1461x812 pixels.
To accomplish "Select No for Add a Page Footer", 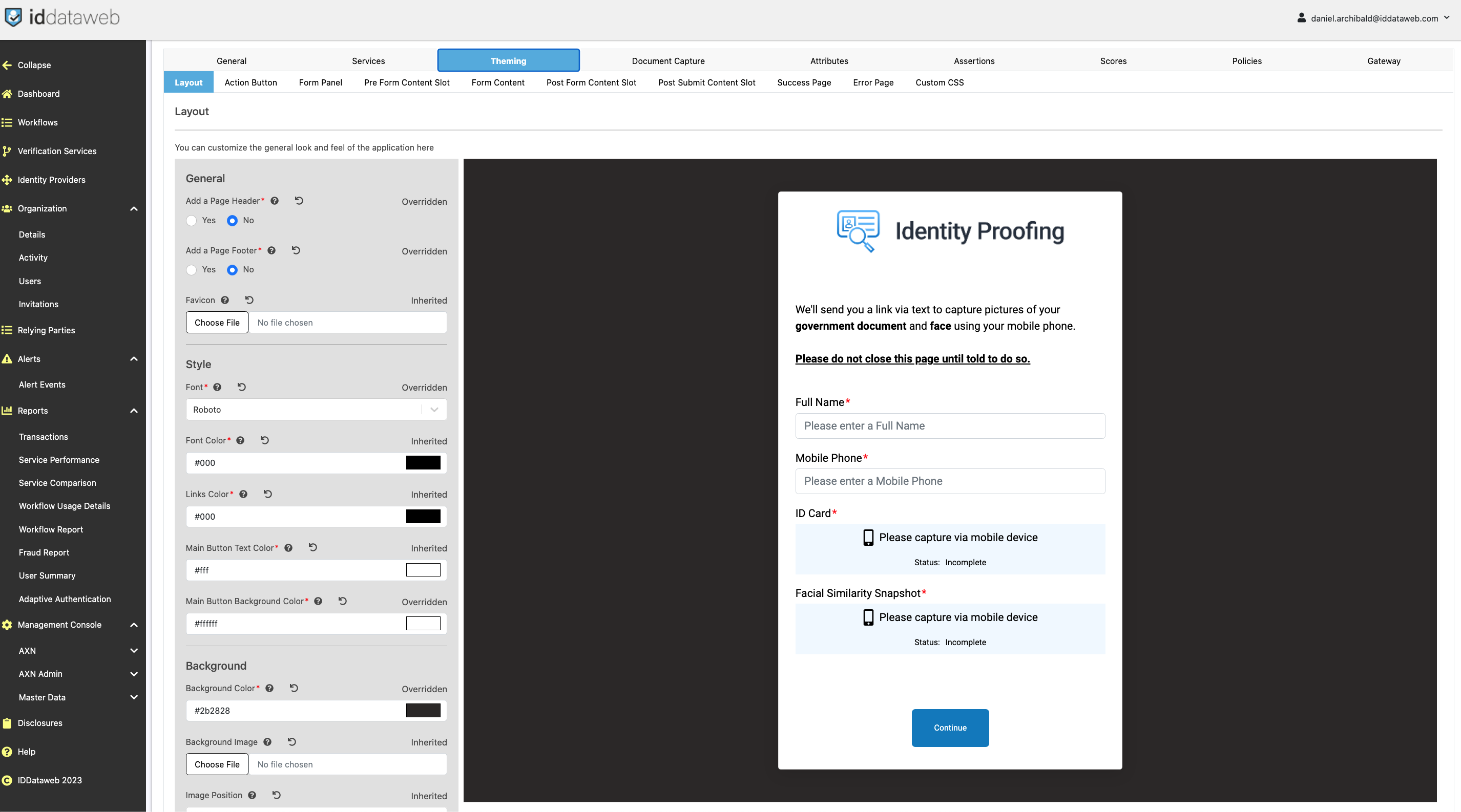I will [x=232, y=270].
